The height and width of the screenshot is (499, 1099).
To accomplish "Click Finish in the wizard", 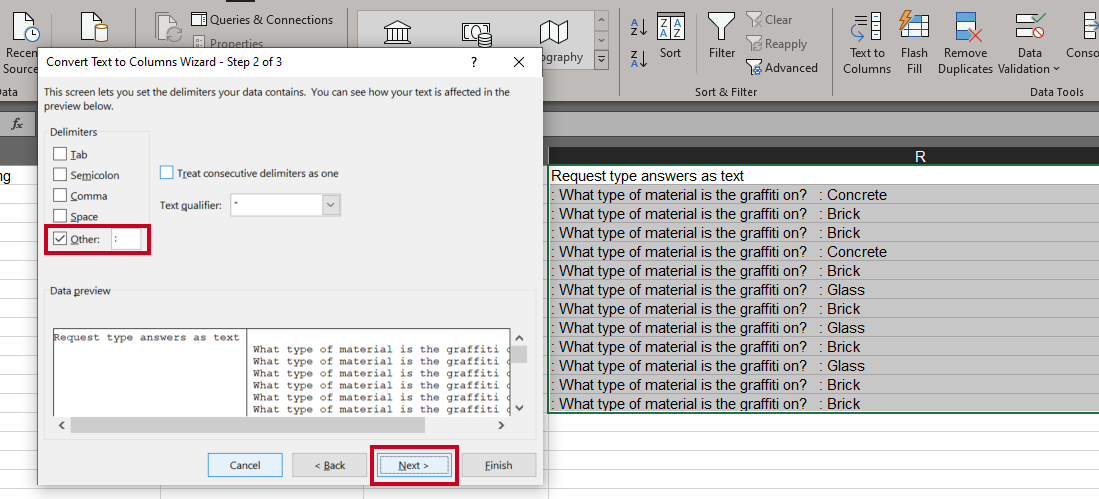I will (x=498, y=465).
